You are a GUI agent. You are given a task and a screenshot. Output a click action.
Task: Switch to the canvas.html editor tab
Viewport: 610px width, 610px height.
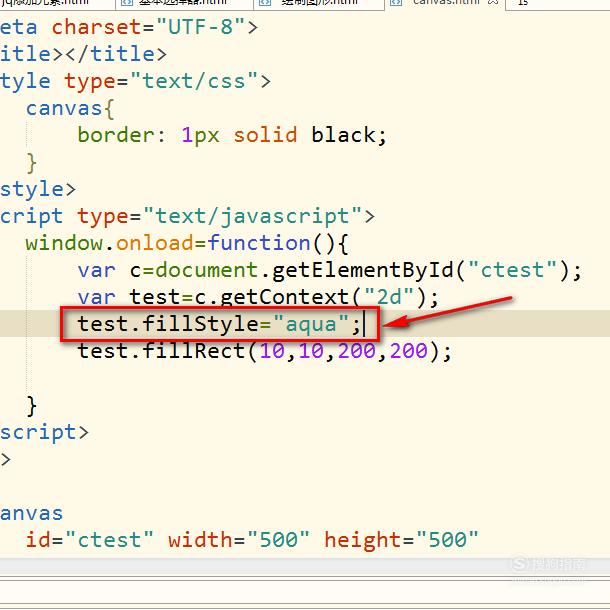445,2
